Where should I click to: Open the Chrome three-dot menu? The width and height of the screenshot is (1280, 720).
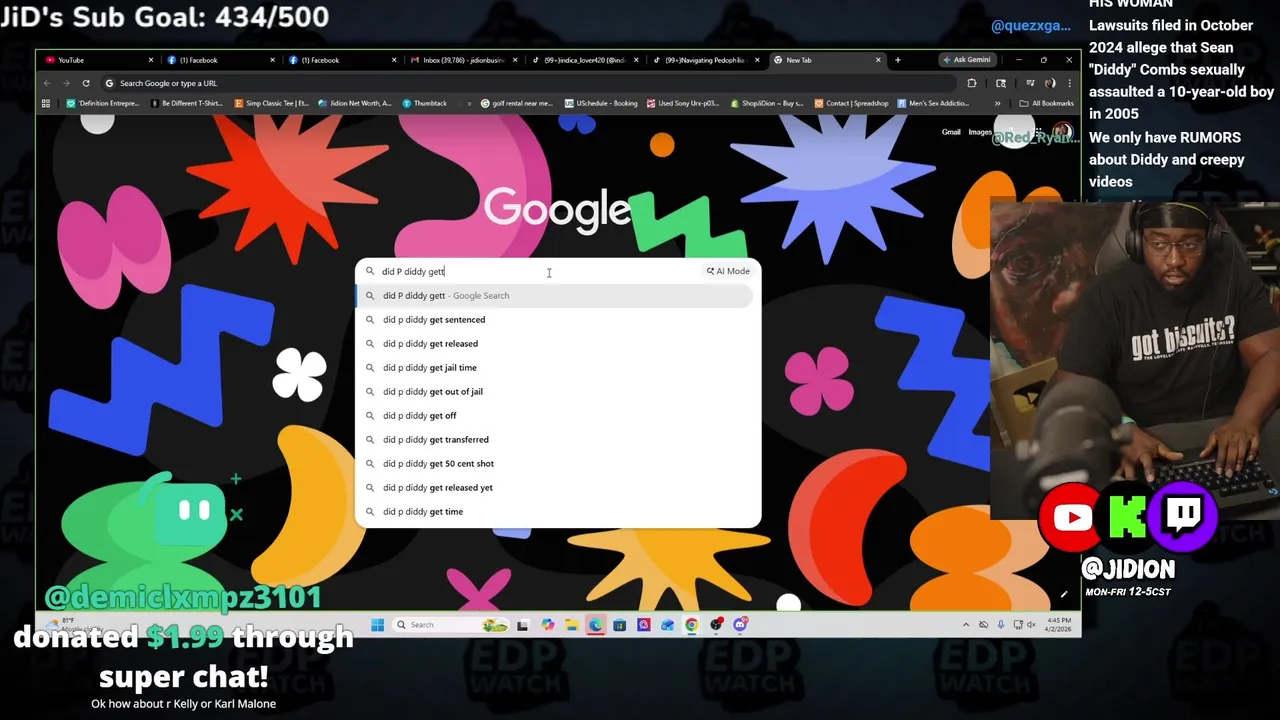1069,83
